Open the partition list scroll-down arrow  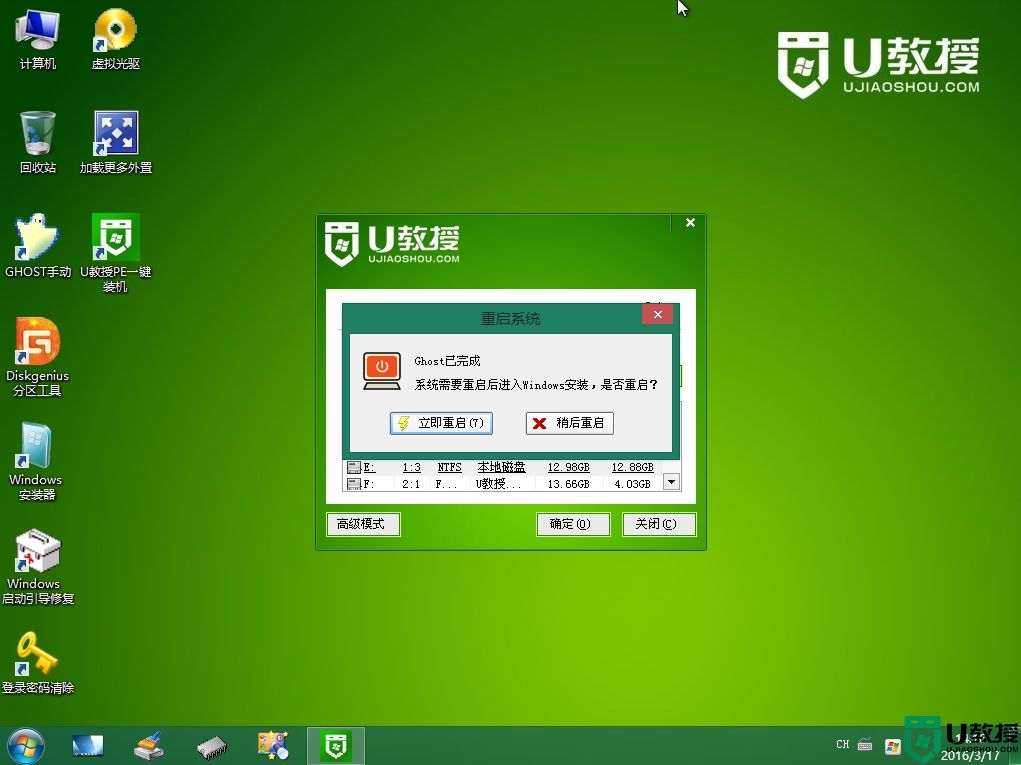[x=671, y=482]
